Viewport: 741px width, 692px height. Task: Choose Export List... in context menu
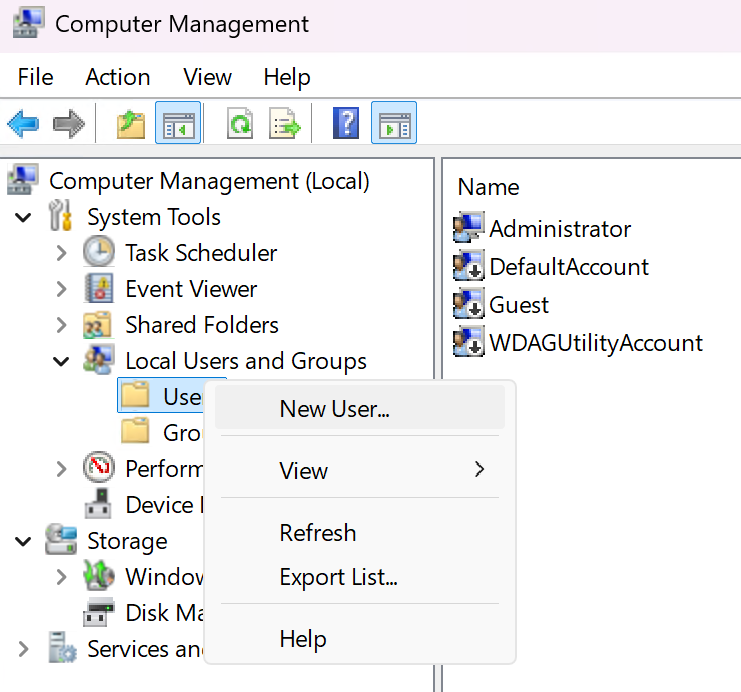coord(360,577)
